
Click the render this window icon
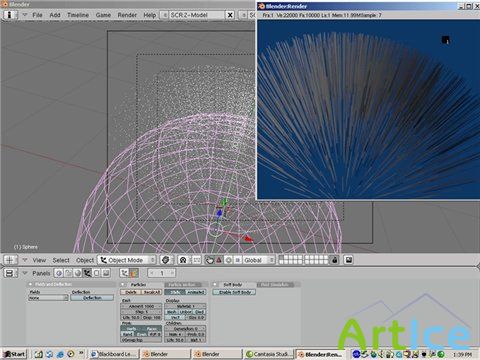click(348, 260)
